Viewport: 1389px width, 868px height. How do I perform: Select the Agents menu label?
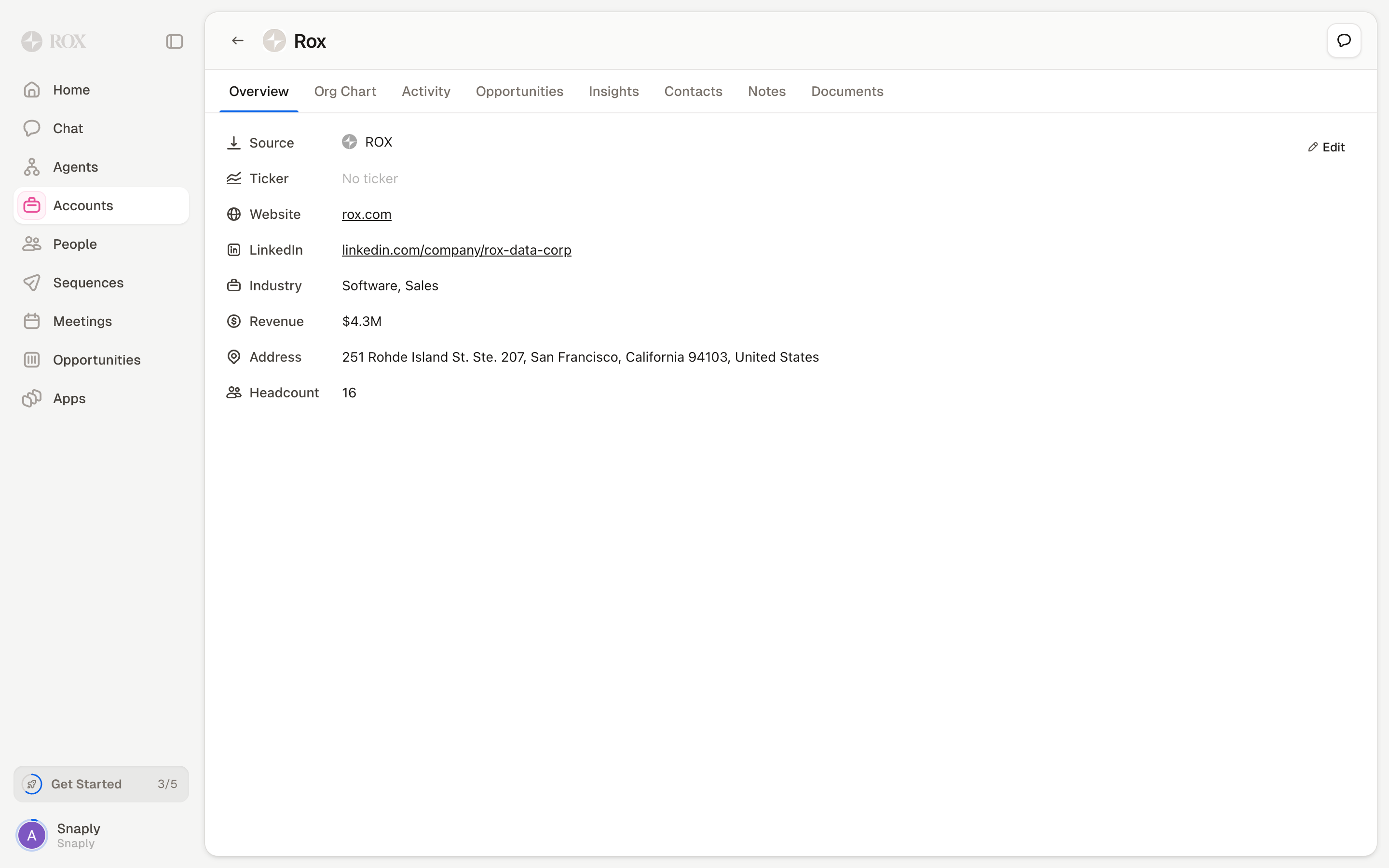coord(76,166)
